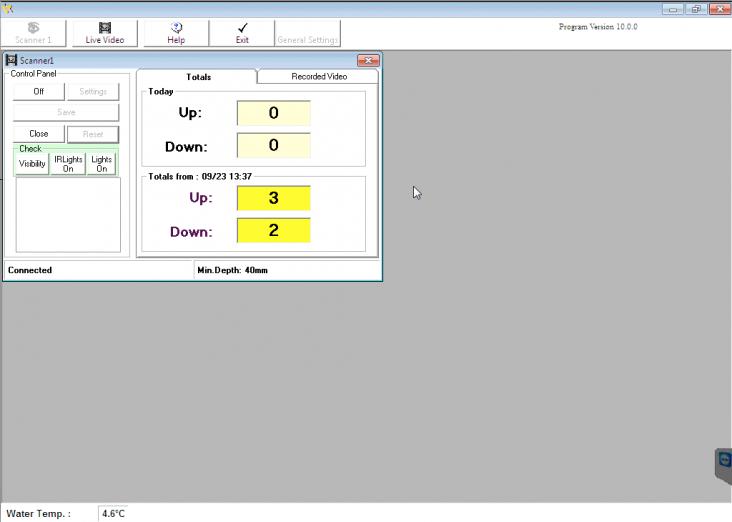This screenshot has width=732, height=522.
Task: Click the blank log box in Control Panel
Action: pos(68,215)
